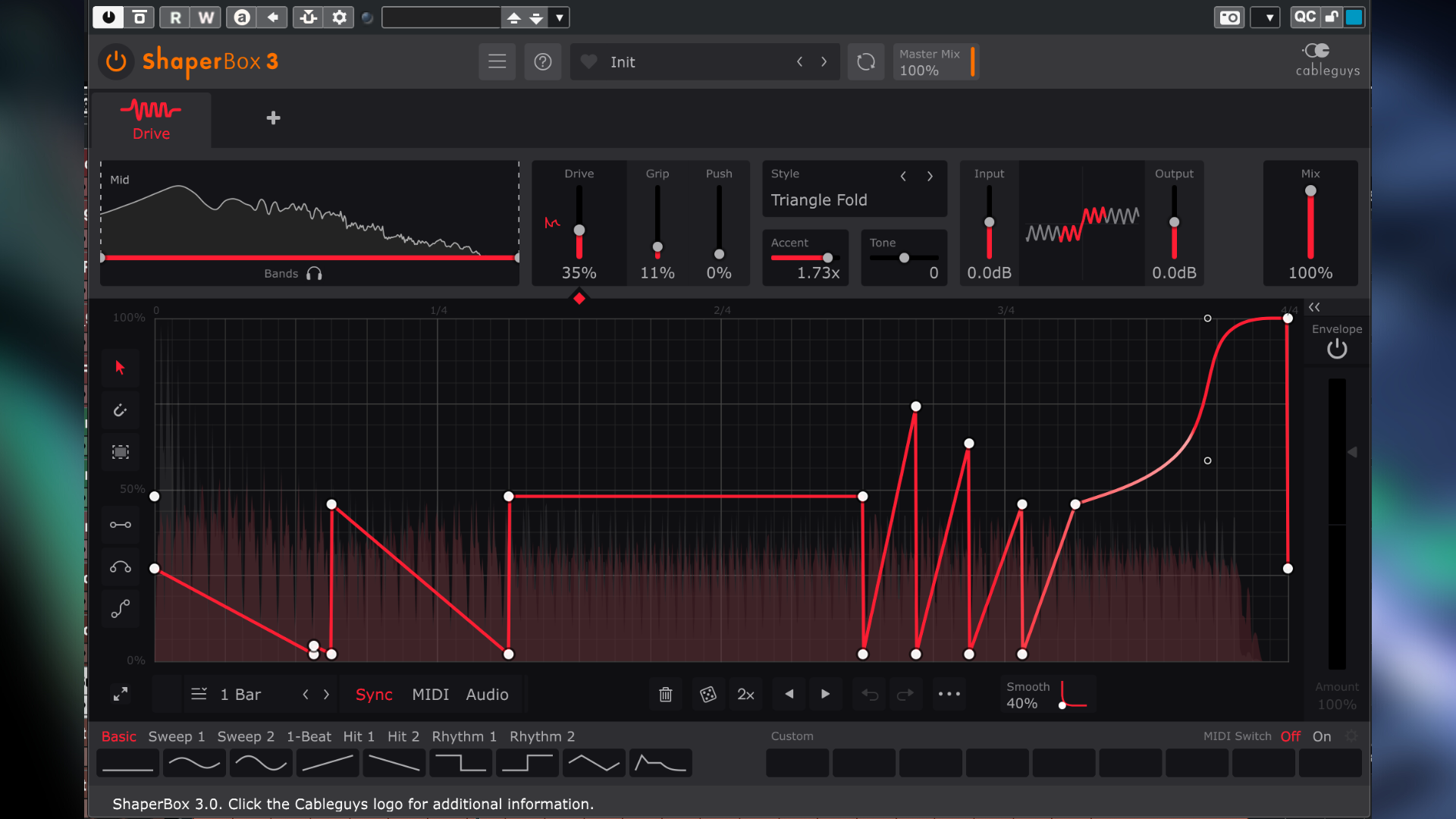Randomize the wave with dice icon
1456x819 pixels.
click(708, 695)
